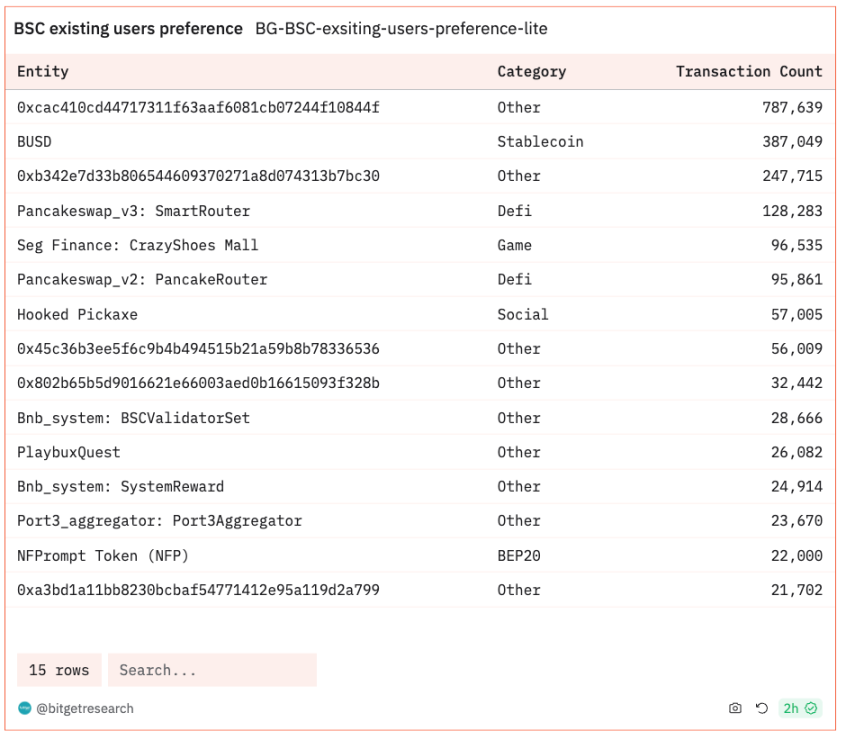This screenshot has width=846, height=740.
Task: Sort by Category column header
Action: coord(531,72)
